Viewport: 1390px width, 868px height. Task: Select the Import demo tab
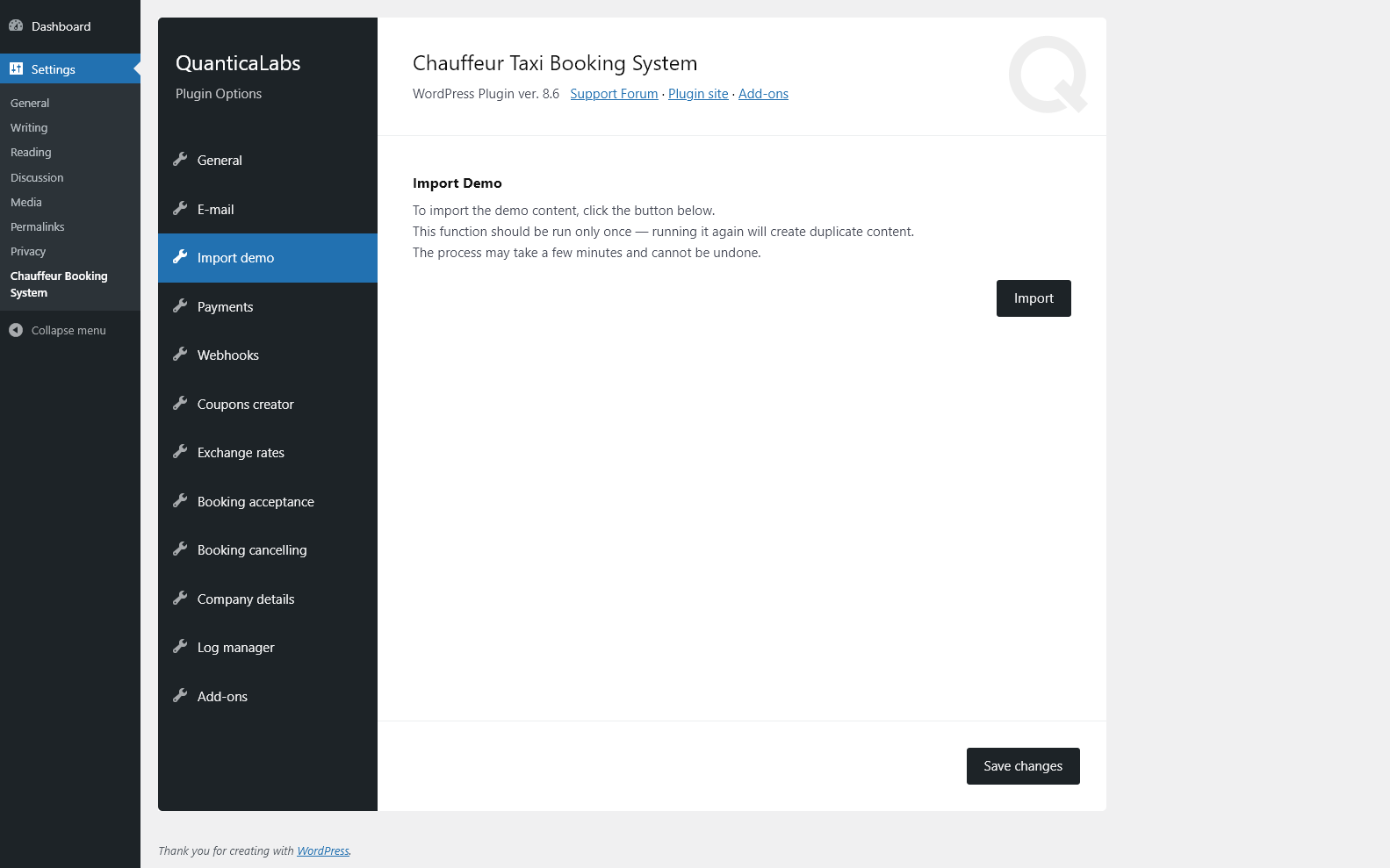[268, 258]
